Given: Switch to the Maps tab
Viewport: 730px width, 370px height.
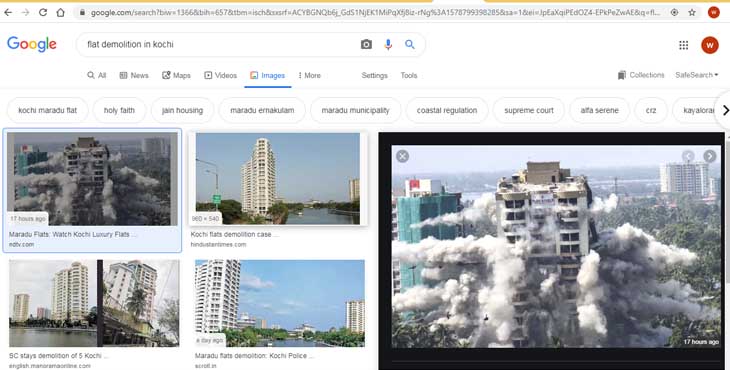Looking at the screenshot, I should pos(176,75).
